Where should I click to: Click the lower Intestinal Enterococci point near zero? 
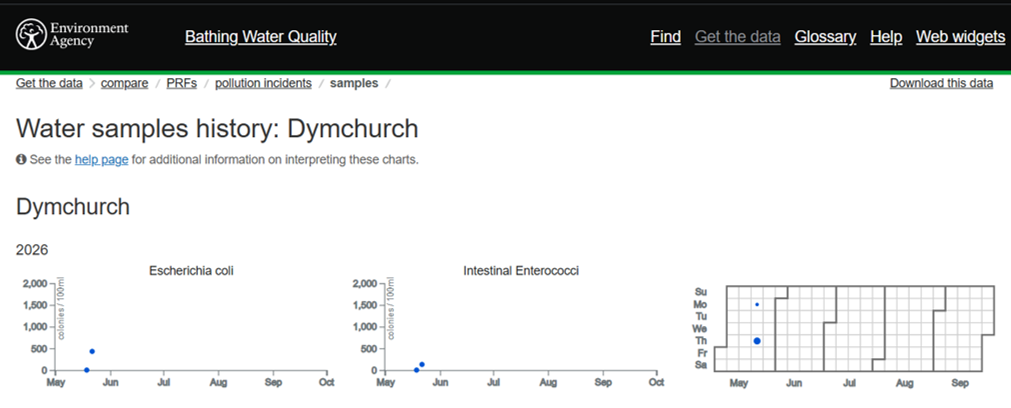coord(416,370)
